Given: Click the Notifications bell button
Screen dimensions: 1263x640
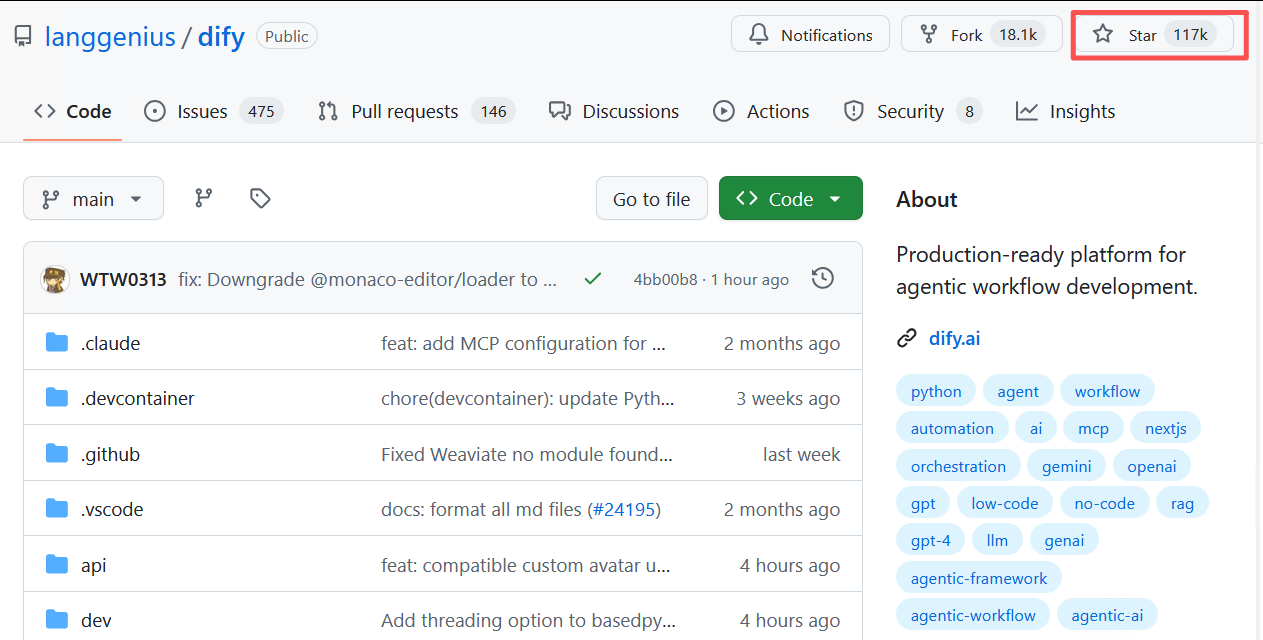Looking at the screenshot, I should [810, 35].
